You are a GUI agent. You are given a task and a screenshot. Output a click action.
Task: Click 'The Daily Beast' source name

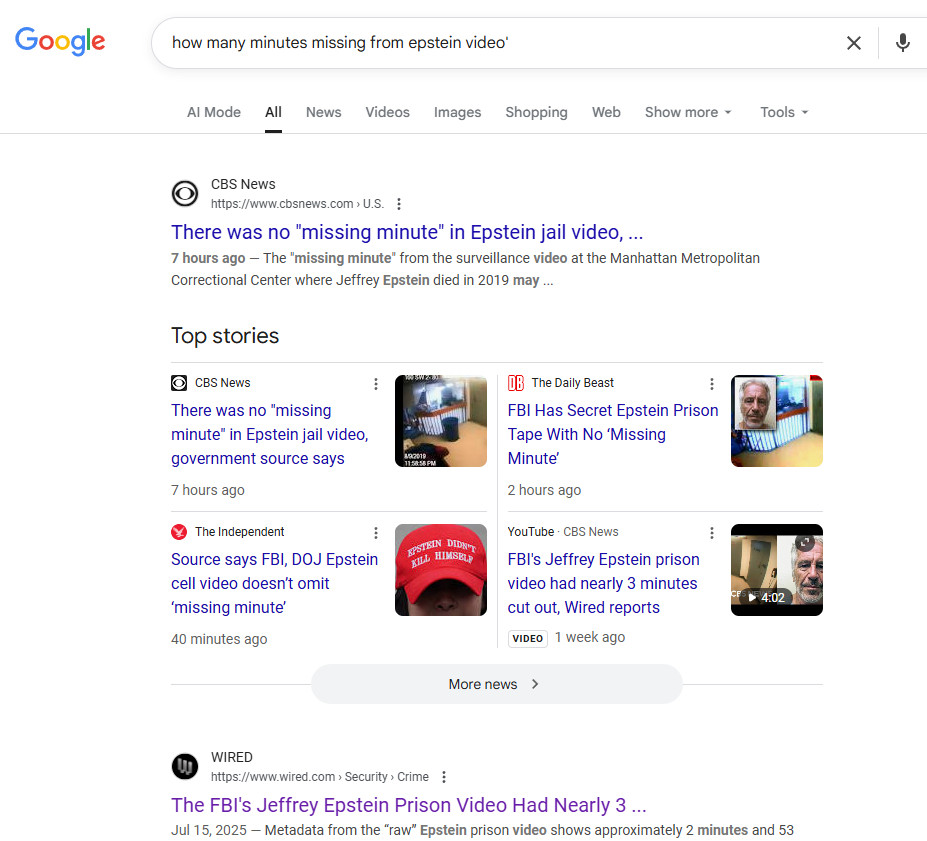coord(572,383)
